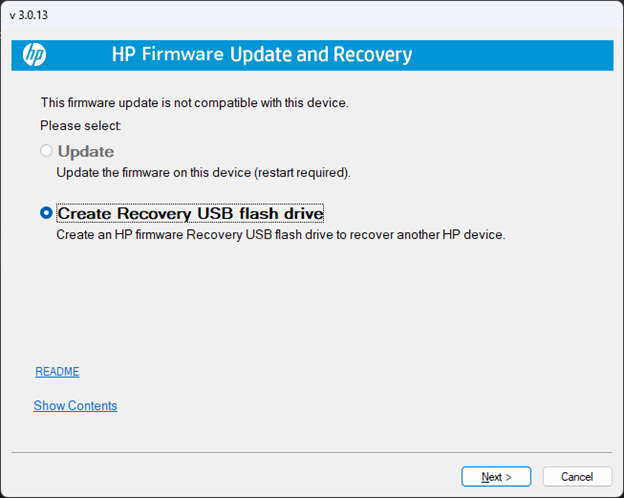Click the window title bar beside version

[300, 15]
